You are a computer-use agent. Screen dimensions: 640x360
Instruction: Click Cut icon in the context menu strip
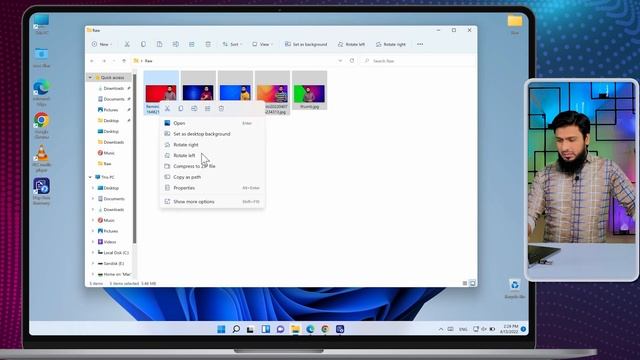click(167, 109)
